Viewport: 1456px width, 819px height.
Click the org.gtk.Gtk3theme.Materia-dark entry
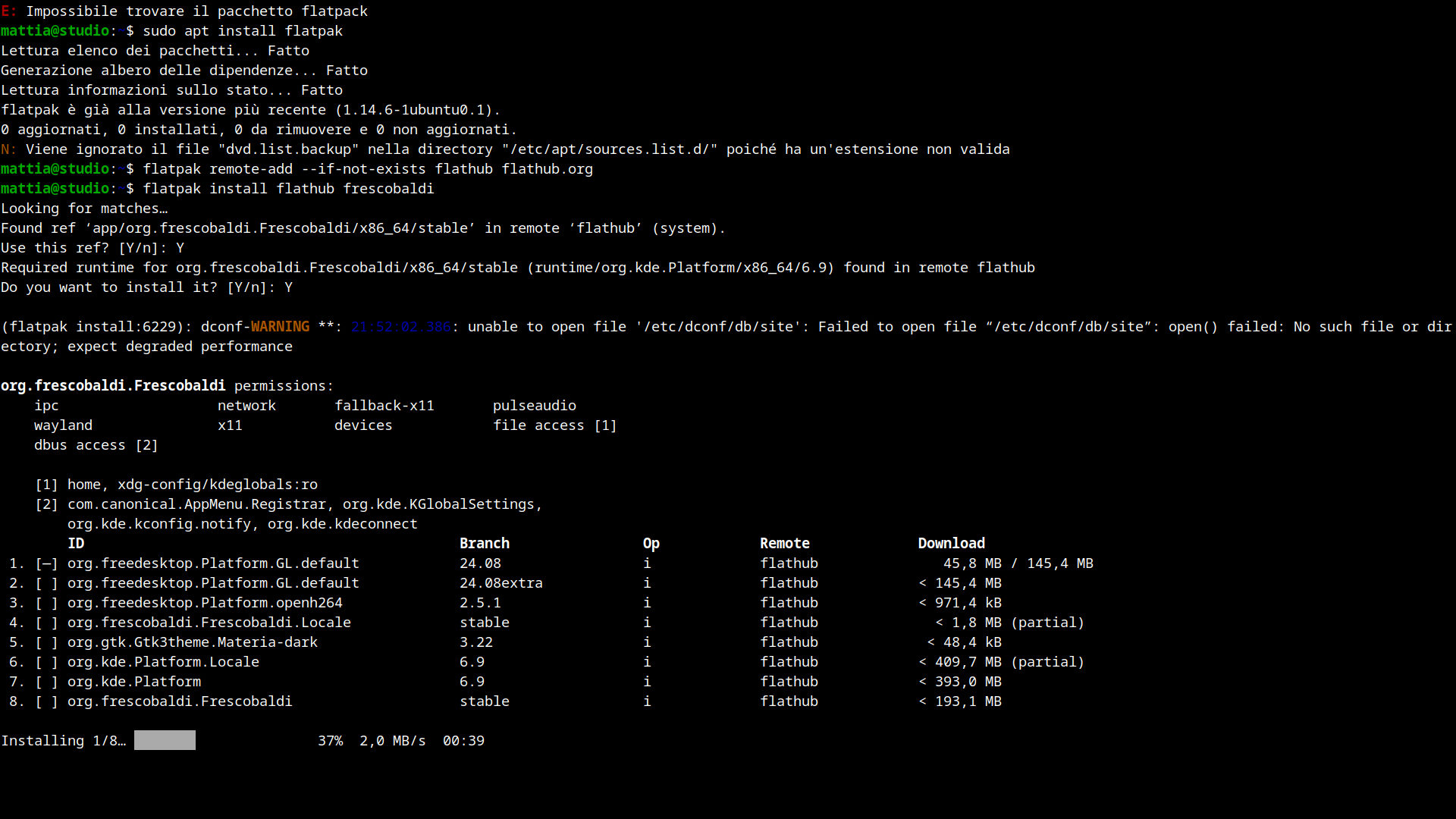[x=193, y=642]
